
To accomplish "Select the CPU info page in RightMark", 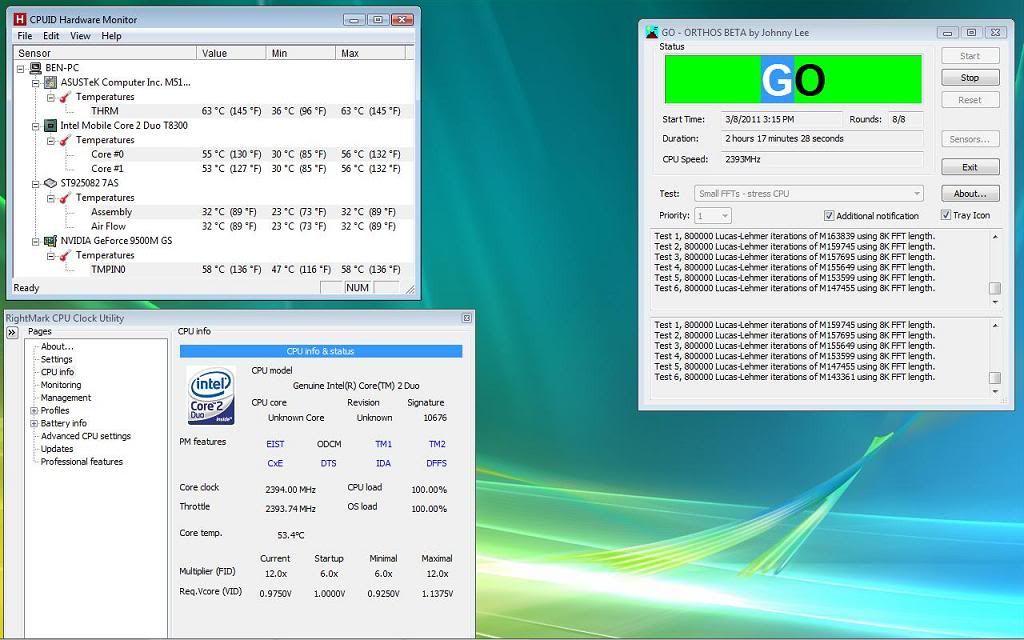I will [57, 372].
